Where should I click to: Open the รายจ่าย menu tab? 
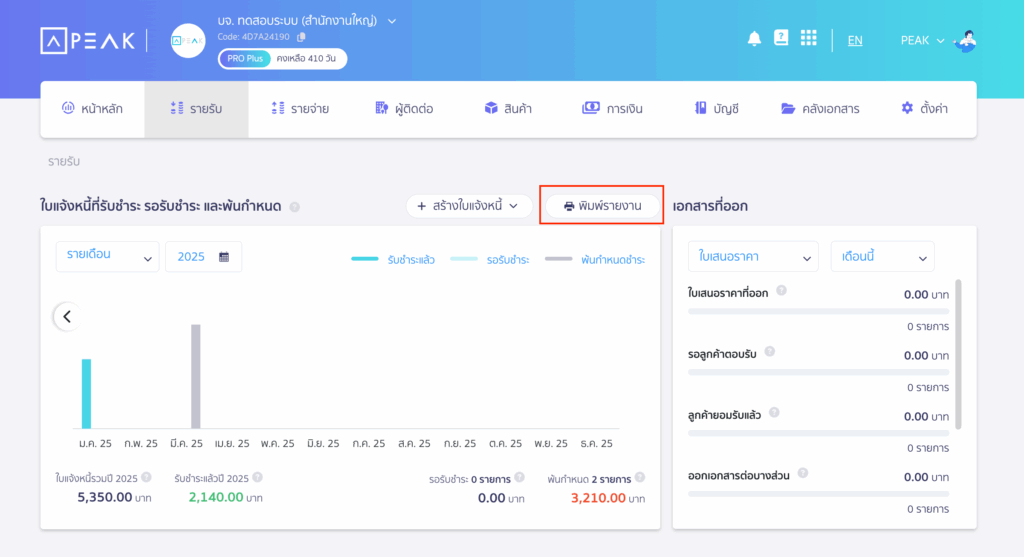click(x=300, y=109)
